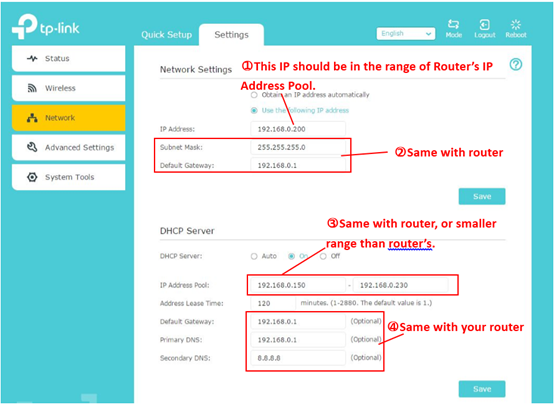Click the Secondary DNS label
Viewport: 554px width, 404px height.
(x=185, y=358)
